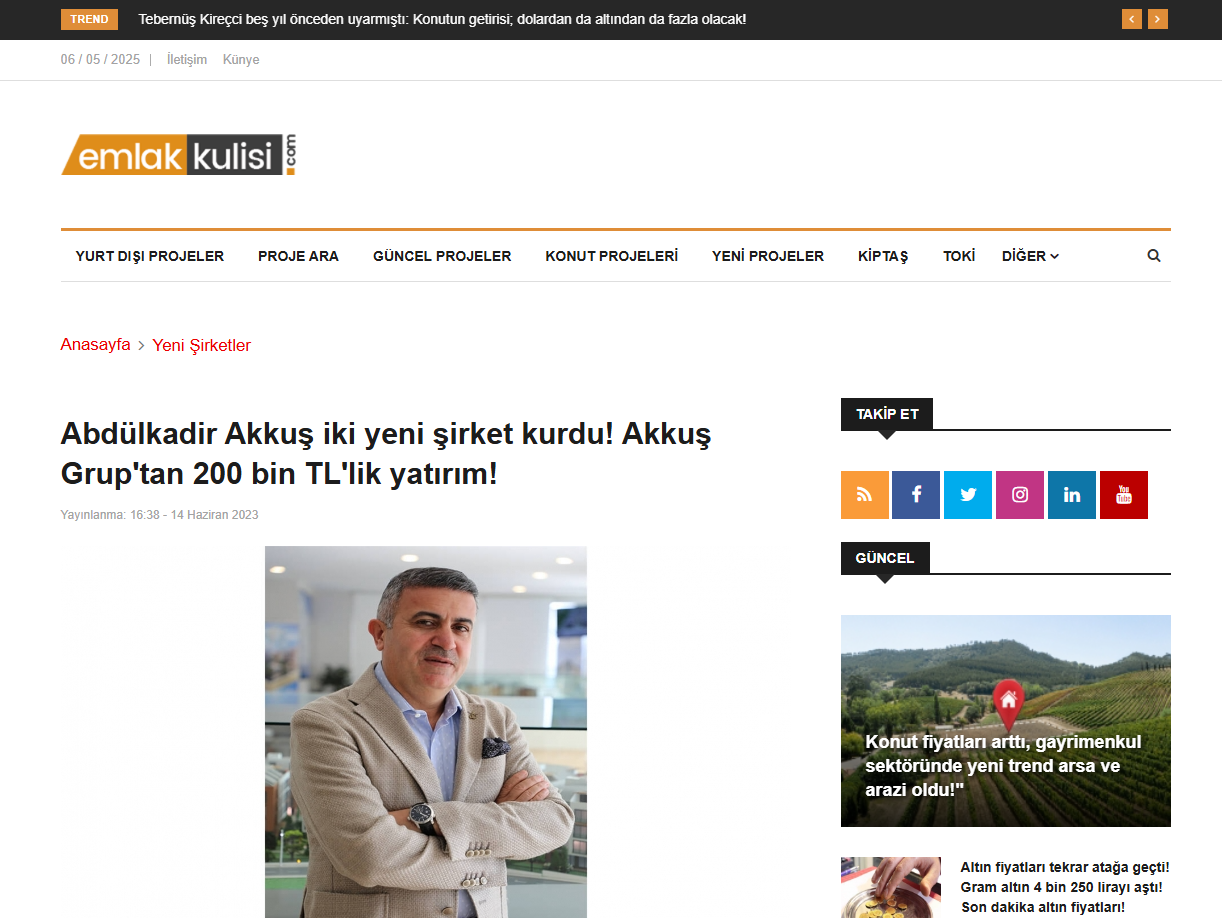Click the RSS feed icon
1222x918 pixels.
tap(864, 495)
